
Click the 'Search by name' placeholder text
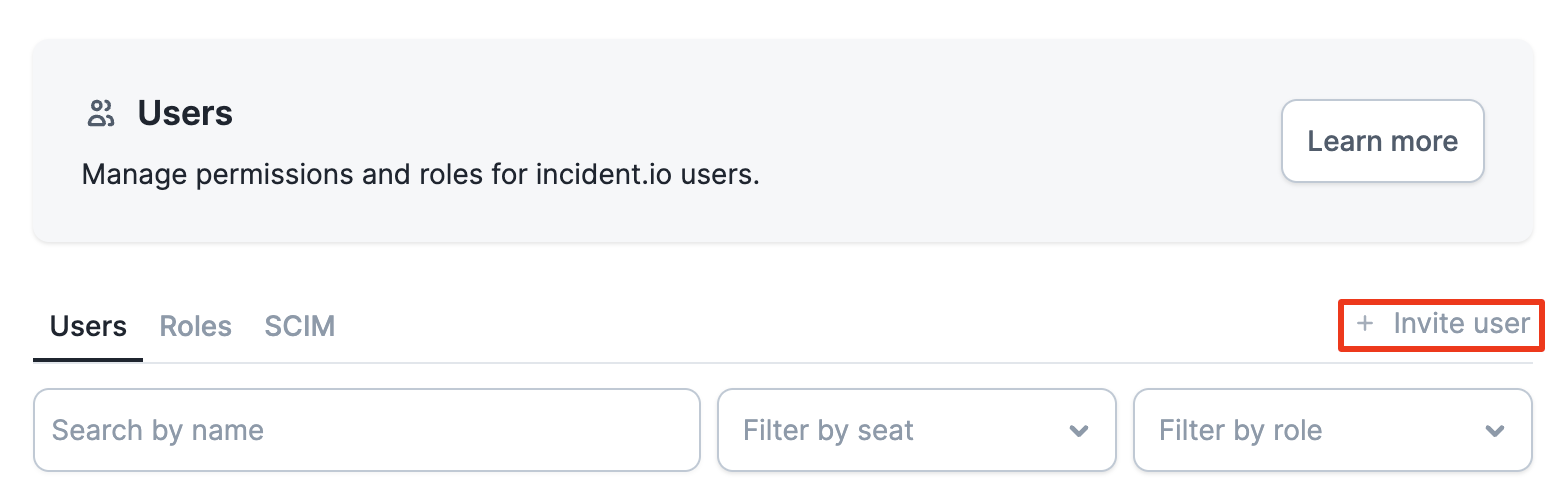point(158,431)
